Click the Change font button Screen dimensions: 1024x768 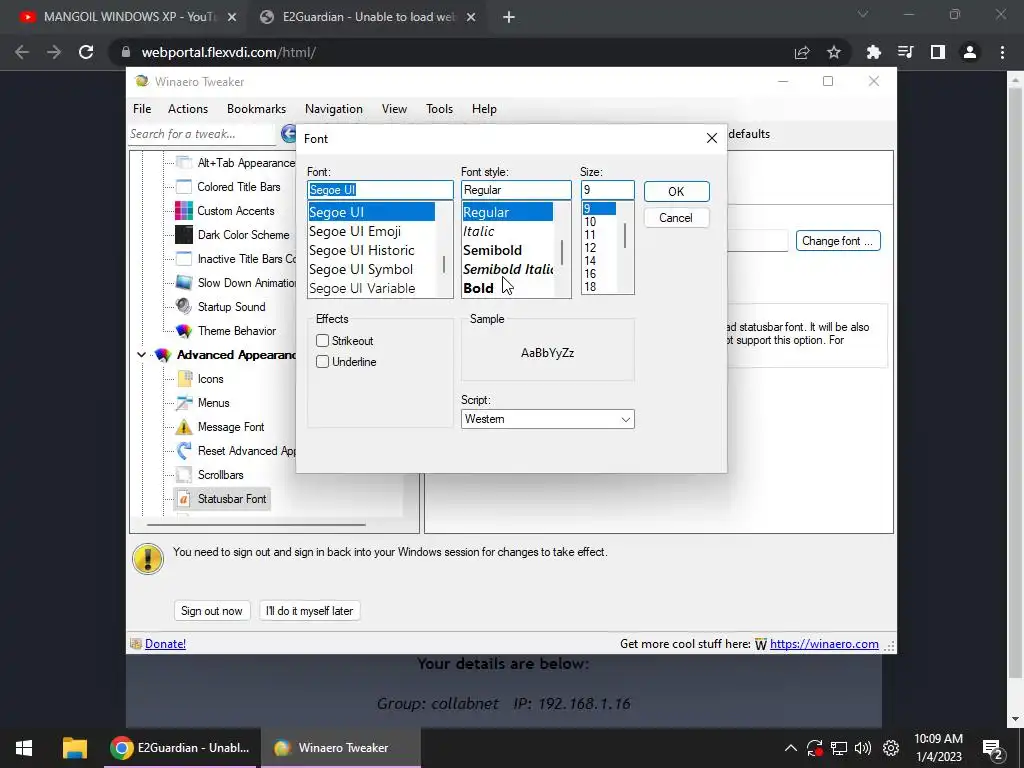837,241
